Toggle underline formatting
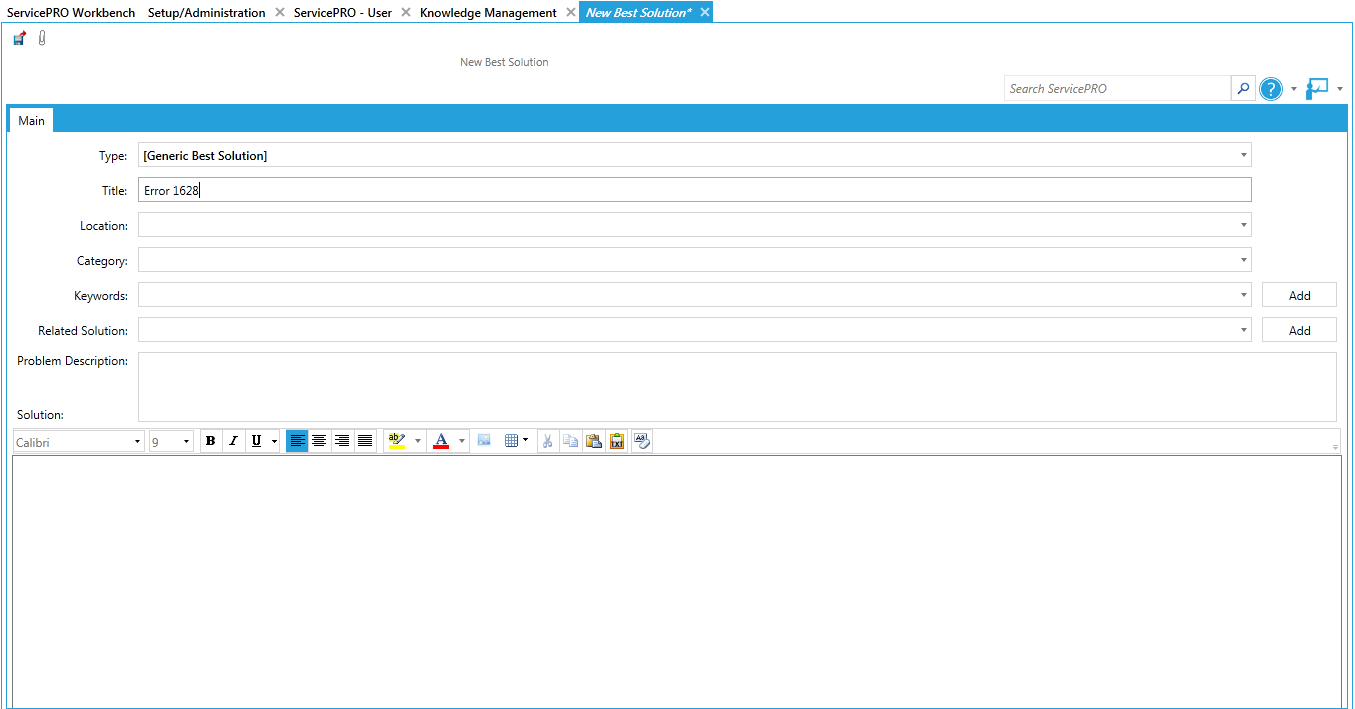1355x709 pixels. (x=257, y=441)
